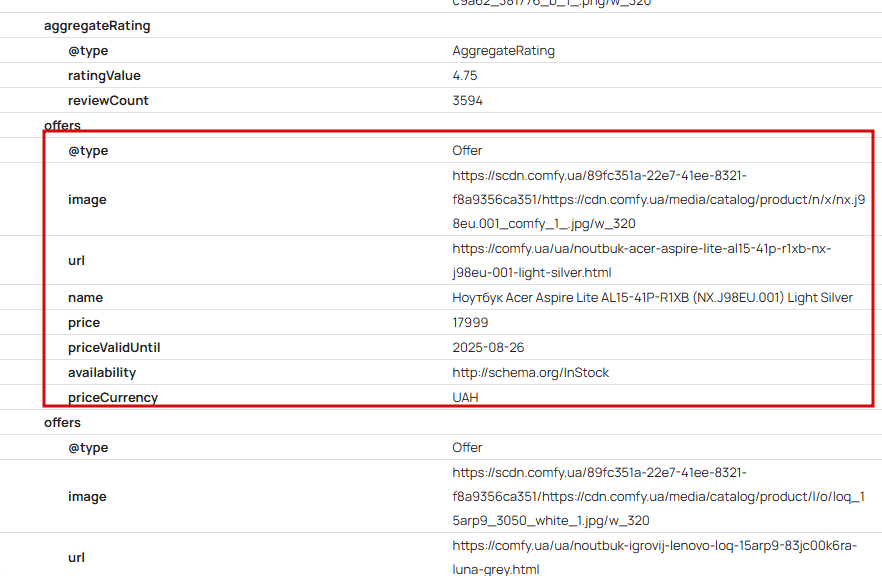This screenshot has height=576, width=882.
Task: Select the name property label
Action: 86,298
